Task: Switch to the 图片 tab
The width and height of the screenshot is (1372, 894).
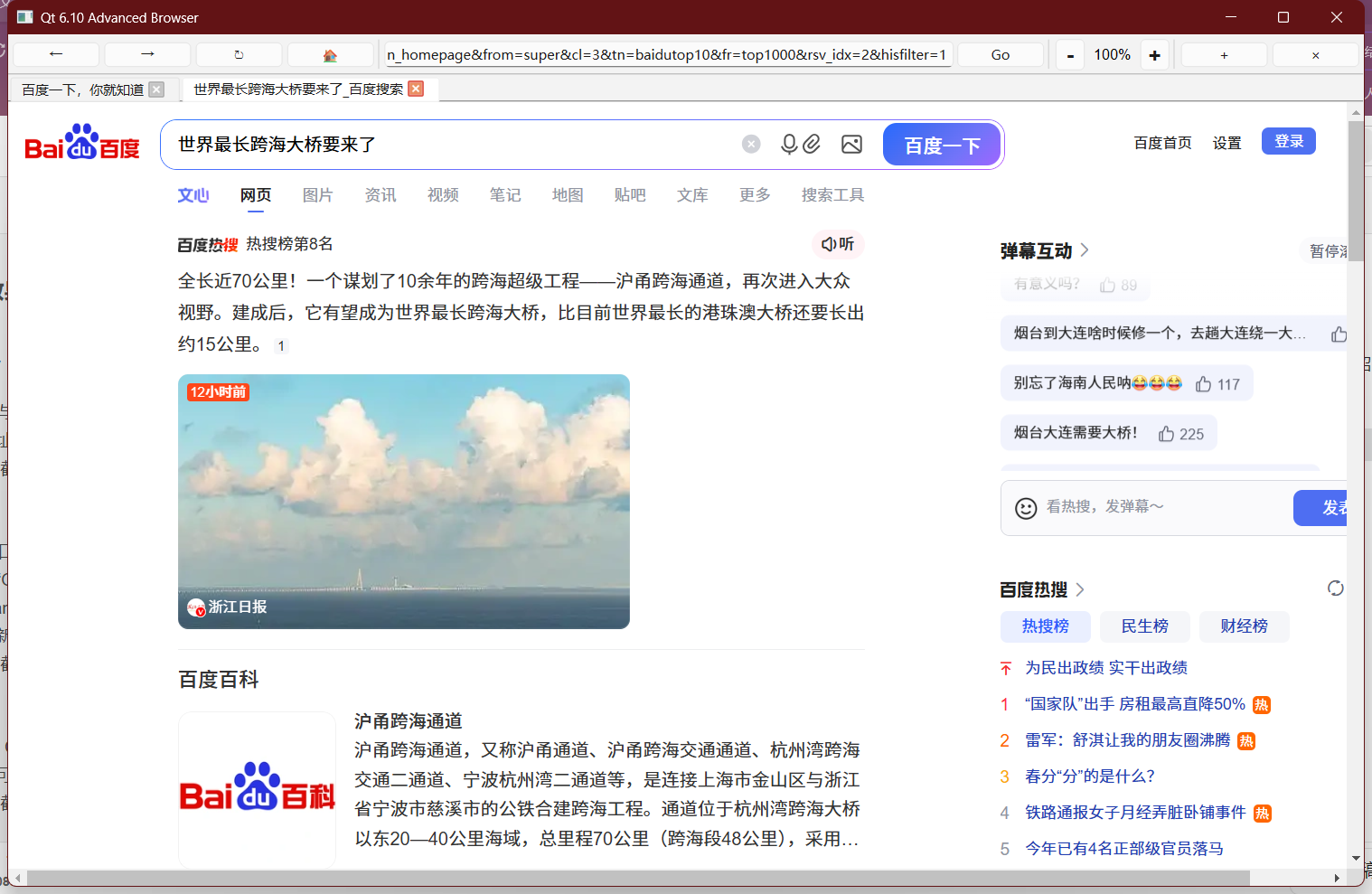Action: 318,195
